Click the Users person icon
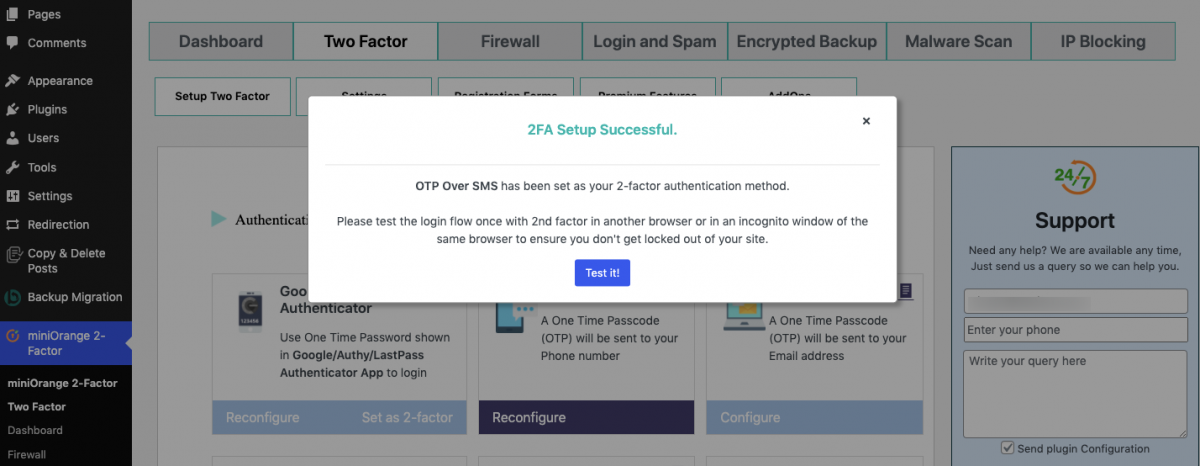The width and height of the screenshot is (1200, 466). 12,138
